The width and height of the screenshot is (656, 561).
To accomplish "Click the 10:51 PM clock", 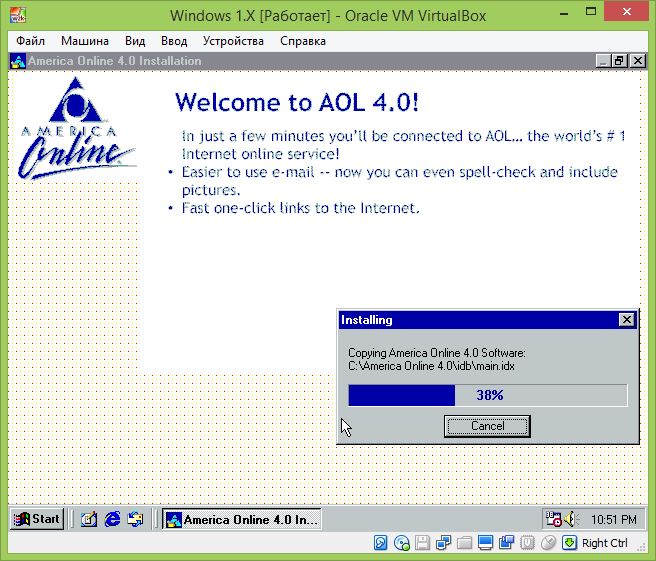I will point(613,520).
